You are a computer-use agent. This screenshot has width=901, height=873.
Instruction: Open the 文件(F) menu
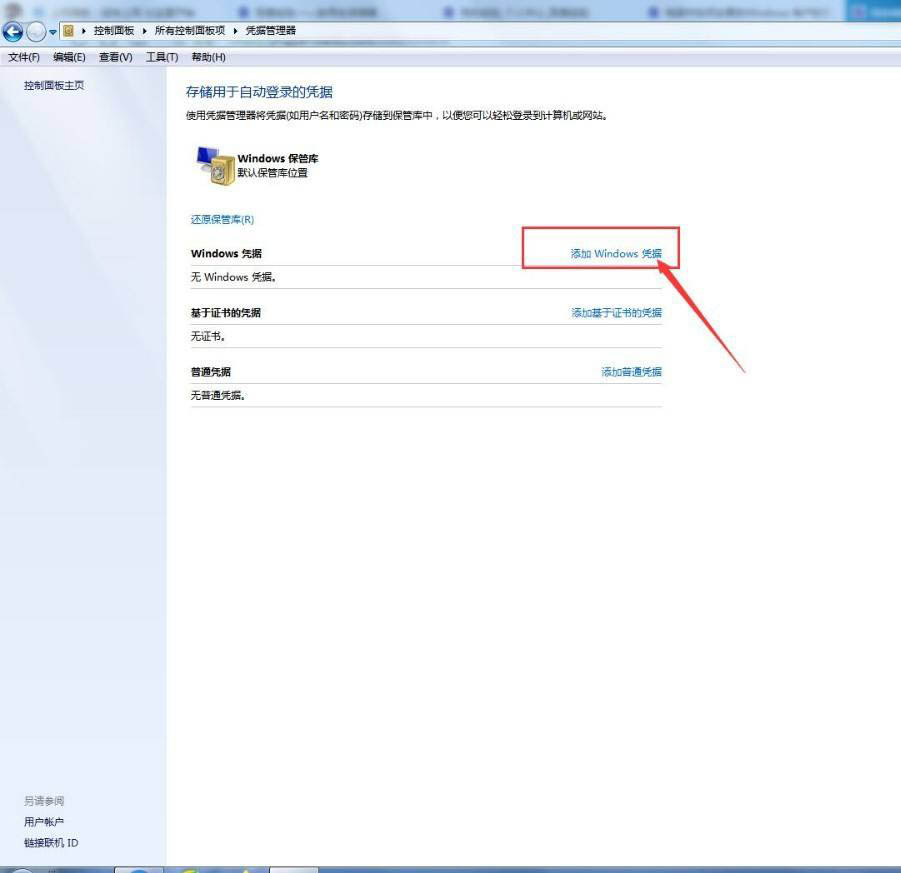pyautogui.click(x=24, y=57)
